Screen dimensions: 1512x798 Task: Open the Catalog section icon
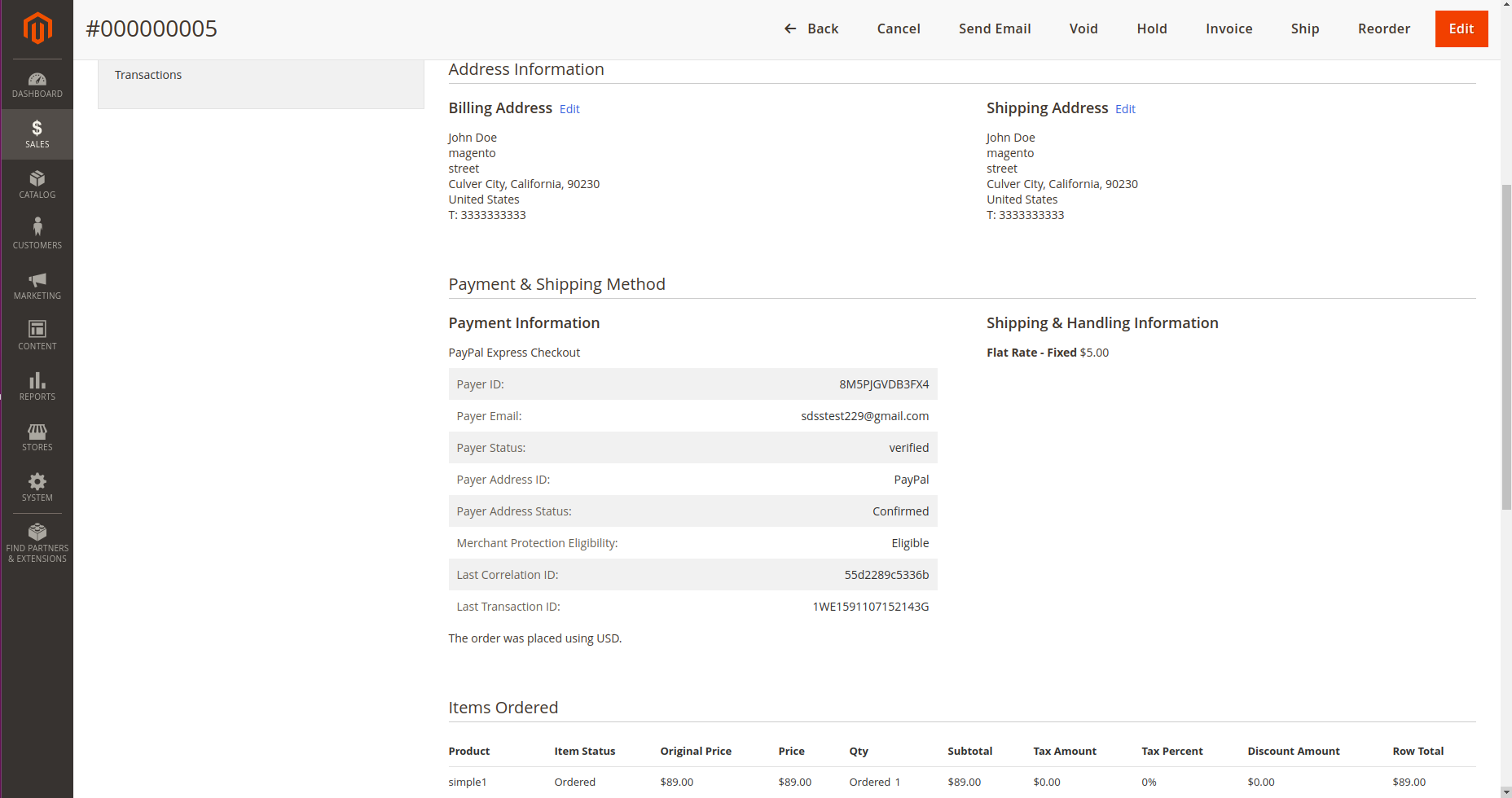[x=37, y=184]
